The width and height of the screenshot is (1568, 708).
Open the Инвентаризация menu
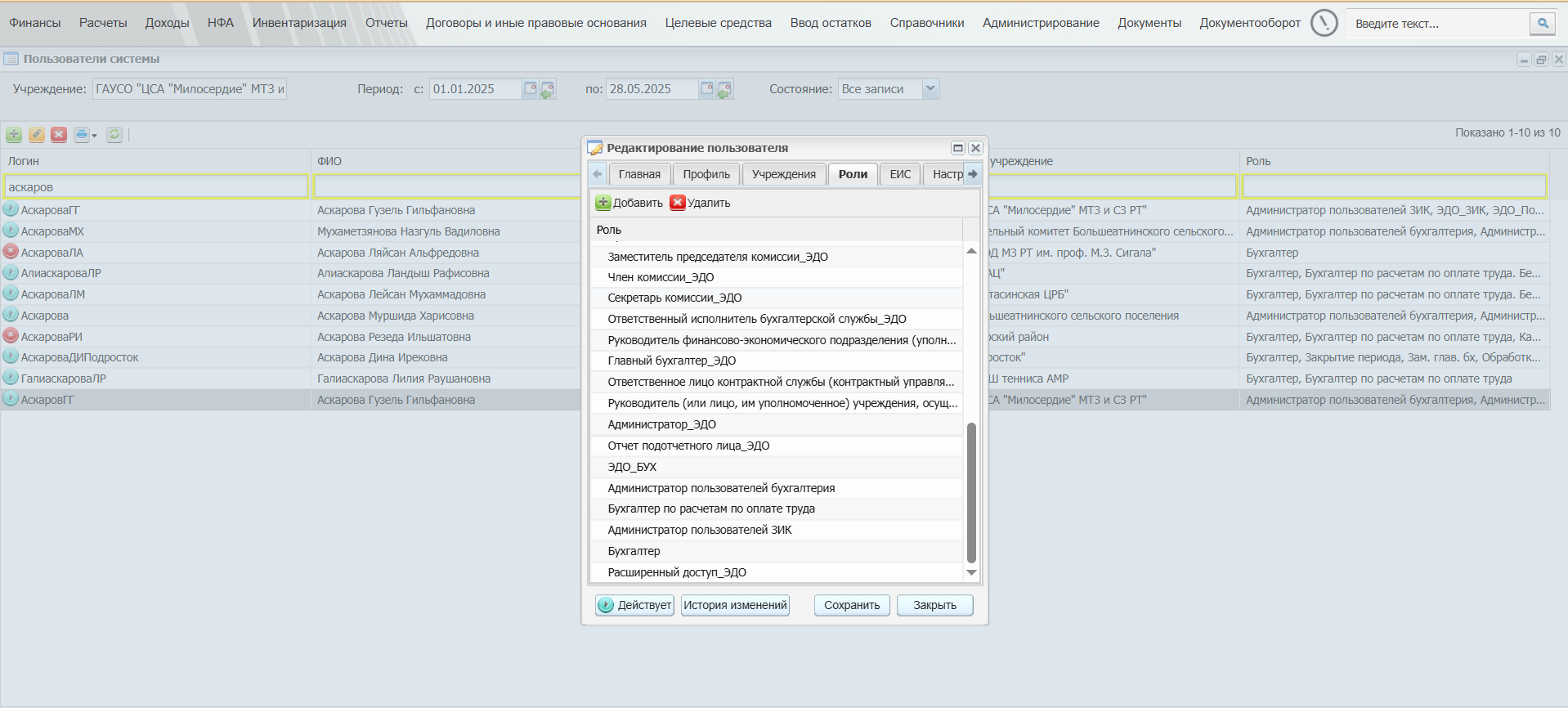pos(299,23)
